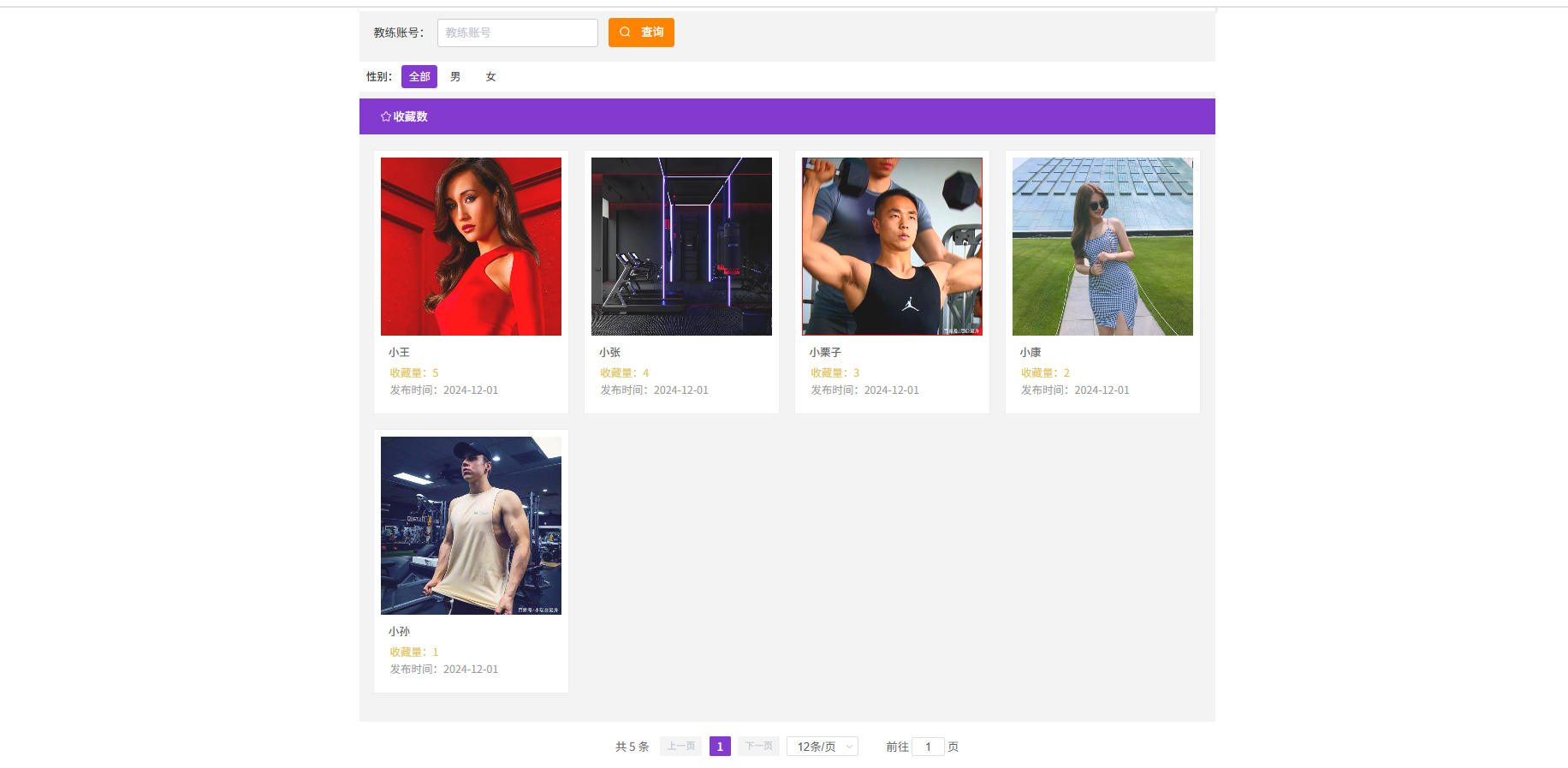Click the star icon beside 收藏数
Screen dimensions: 1568x768
pos(386,116)
